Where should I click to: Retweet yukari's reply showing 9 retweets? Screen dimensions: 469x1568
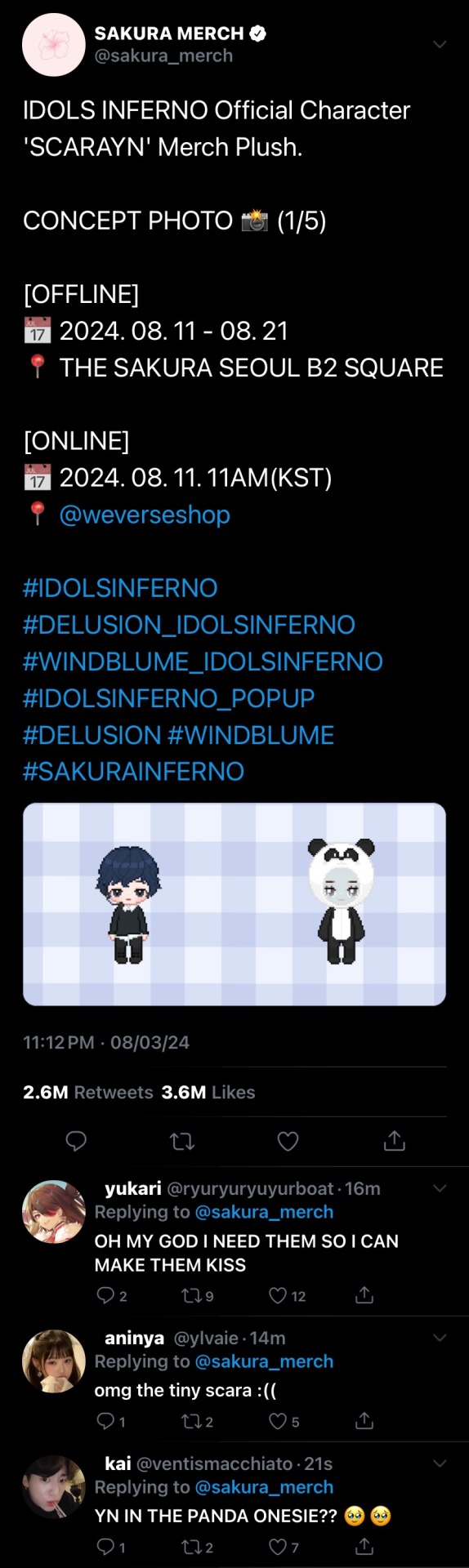coord(197,1295)
